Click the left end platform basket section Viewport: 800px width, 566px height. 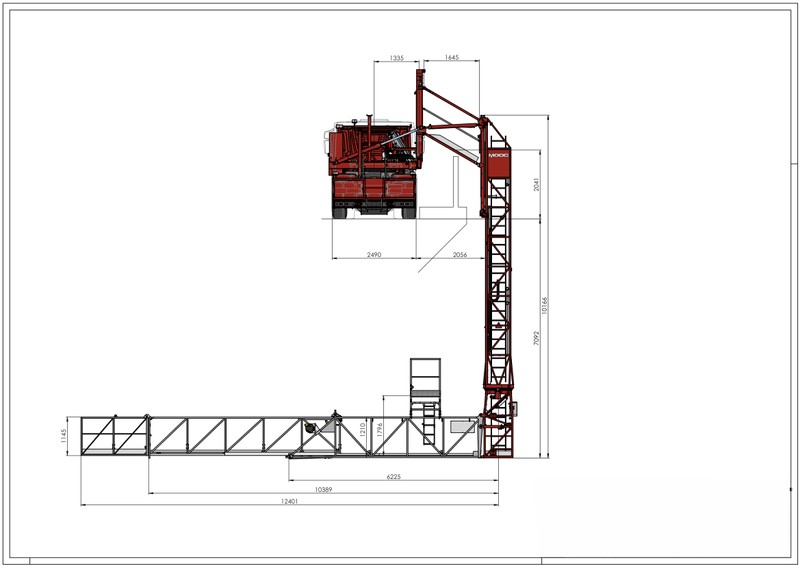[115, 436]
